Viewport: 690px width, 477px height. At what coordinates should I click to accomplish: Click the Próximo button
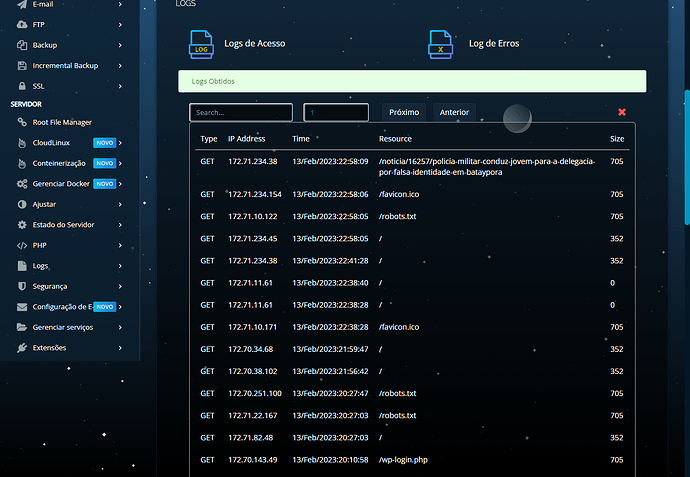coord(404,112)
